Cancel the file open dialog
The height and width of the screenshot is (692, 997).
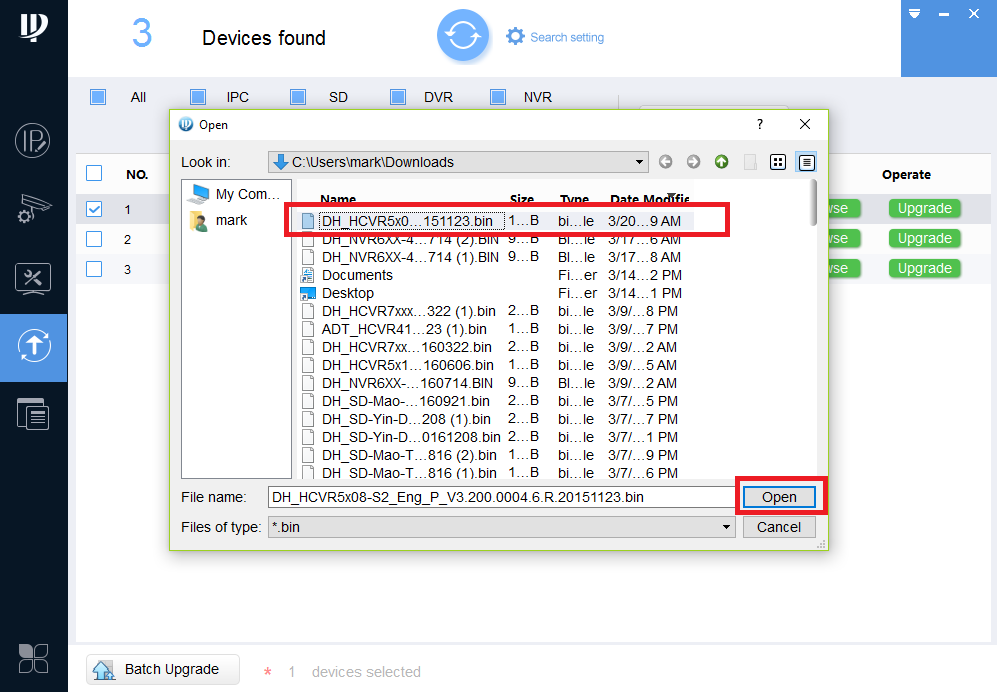click(x=779, y=527)
